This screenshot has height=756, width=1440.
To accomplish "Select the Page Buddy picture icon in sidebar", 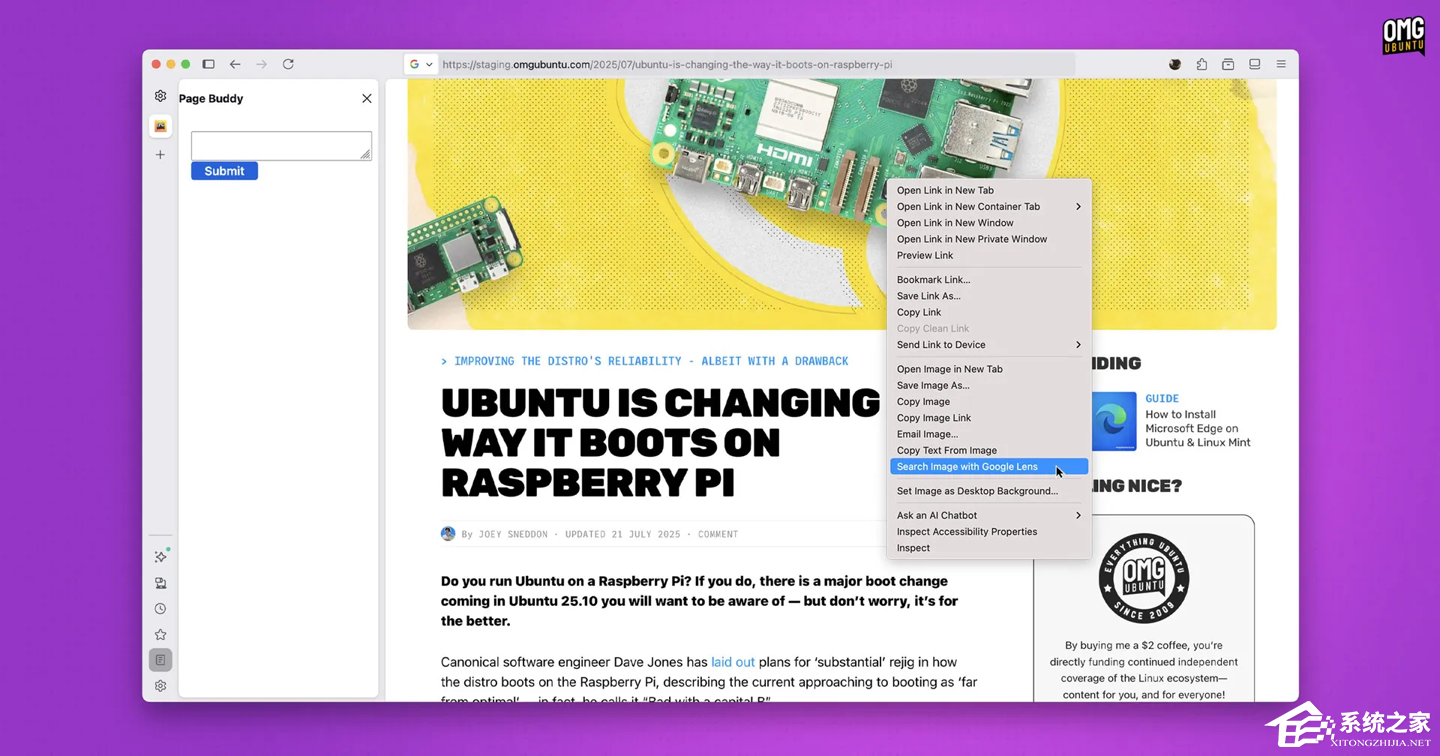I will tap(160, 126).
